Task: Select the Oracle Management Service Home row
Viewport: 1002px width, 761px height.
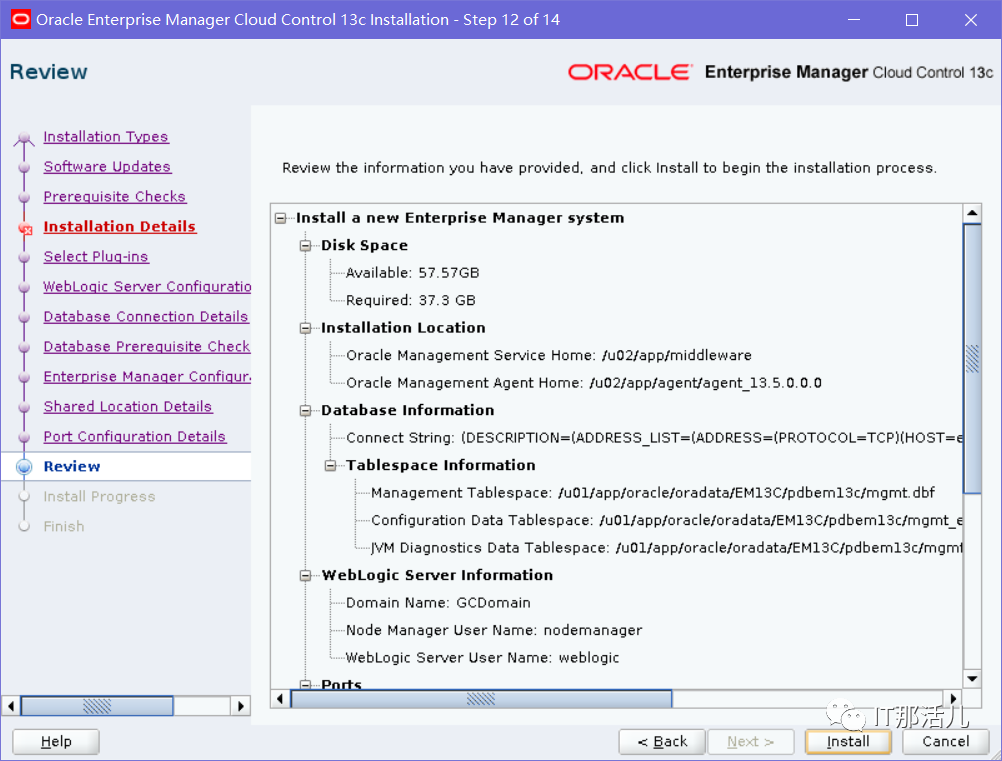Action: (549, 356)
